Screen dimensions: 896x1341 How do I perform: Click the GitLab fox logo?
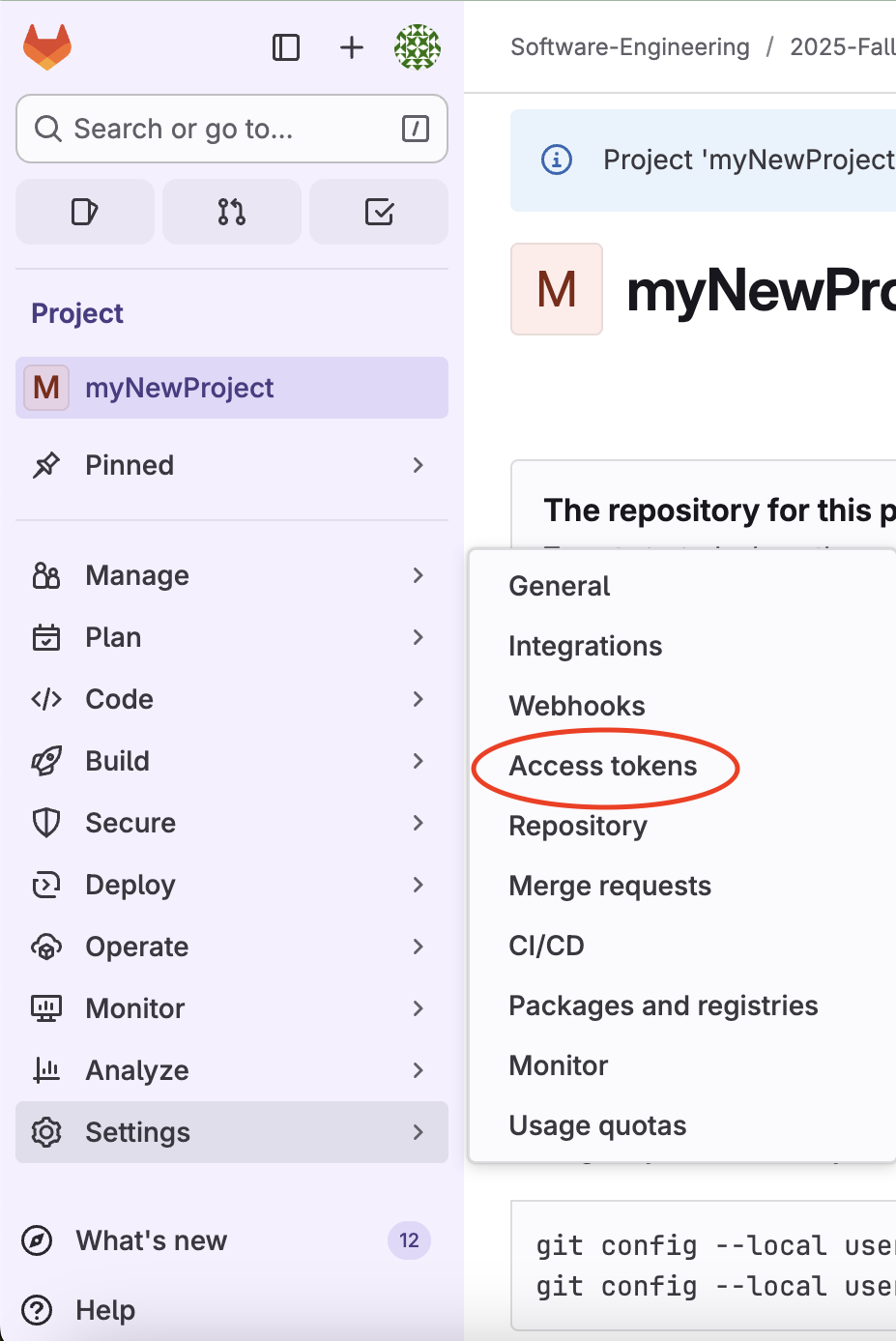47,47
